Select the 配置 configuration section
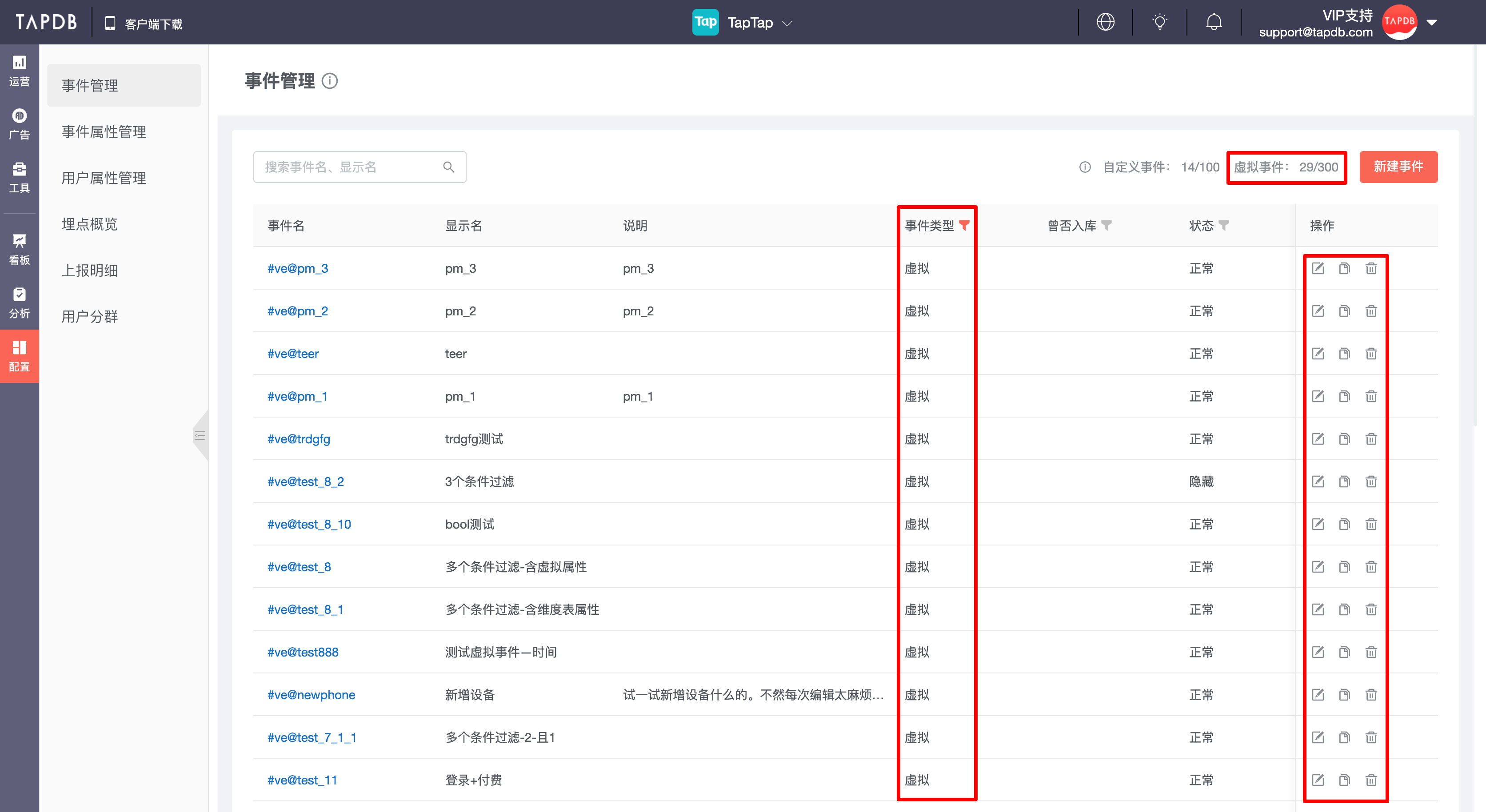 tap(19, 356)
